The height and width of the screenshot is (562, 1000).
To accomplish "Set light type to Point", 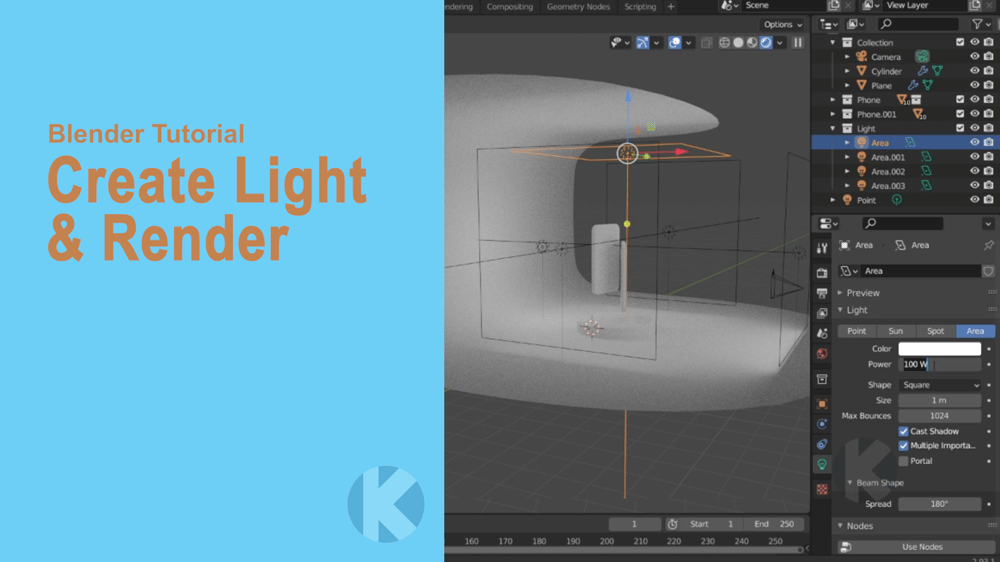I will pos(857,331).
